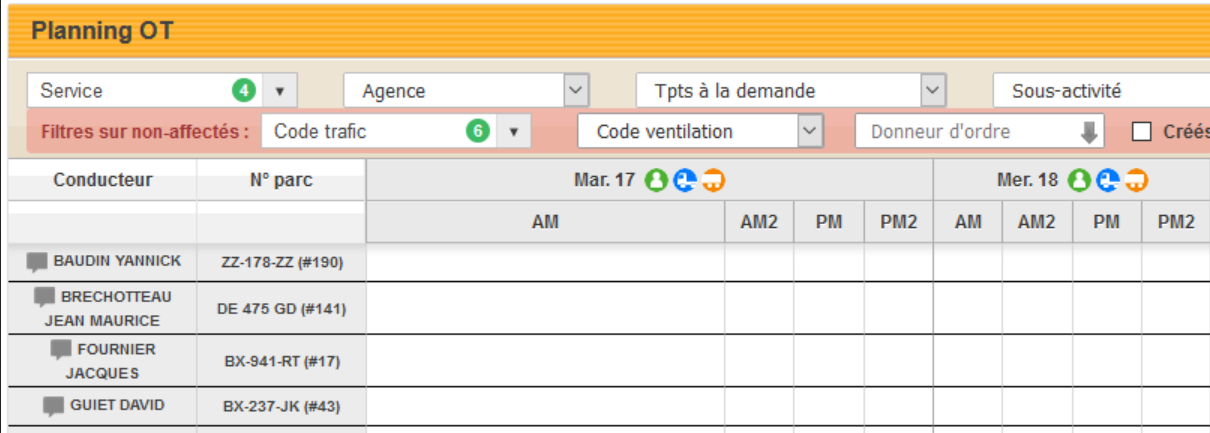
Task: Tick the Créés checkbox
Action: coord(1142,131)
